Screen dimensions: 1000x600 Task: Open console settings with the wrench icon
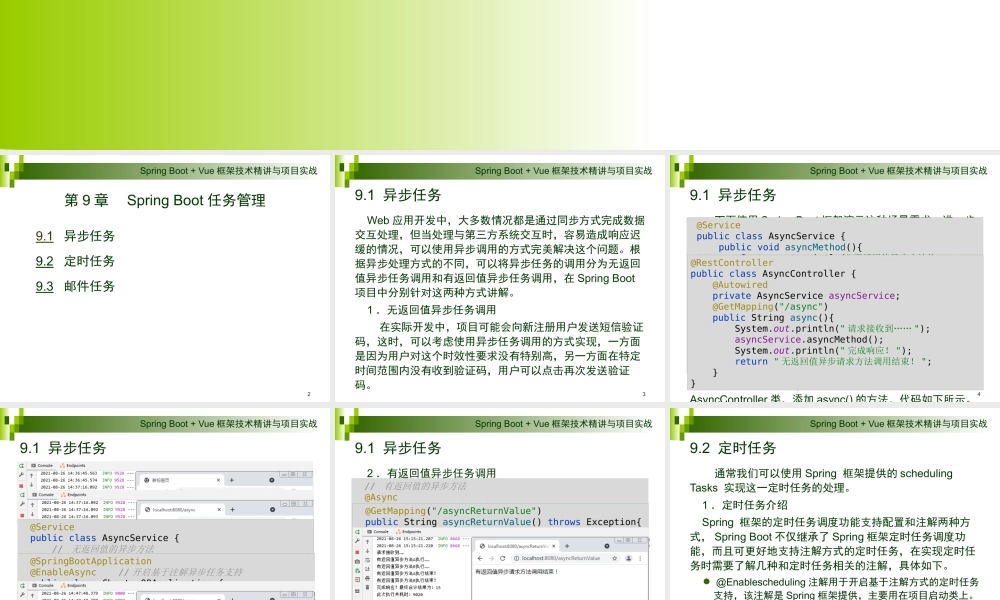[357, 540]
